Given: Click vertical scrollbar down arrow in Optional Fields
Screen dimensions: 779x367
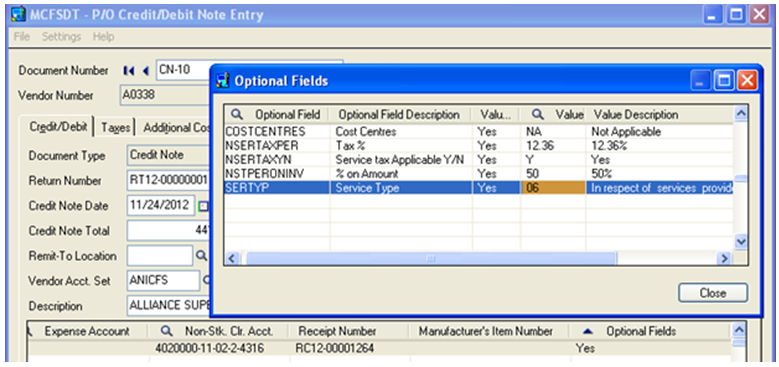Looking at the screenshot, I should (x=740, y=242).
